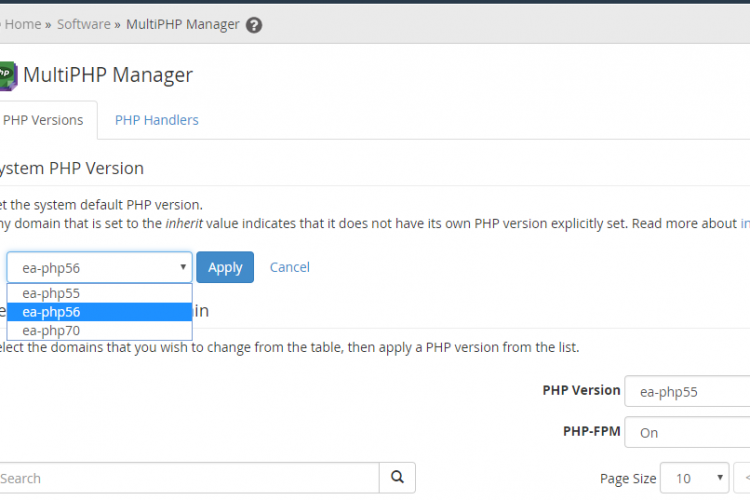This screenshot has height=500, width=750.
Task: Collapse the system PHP version dropdown showing ea-php56
Action: tap(99, 267)
